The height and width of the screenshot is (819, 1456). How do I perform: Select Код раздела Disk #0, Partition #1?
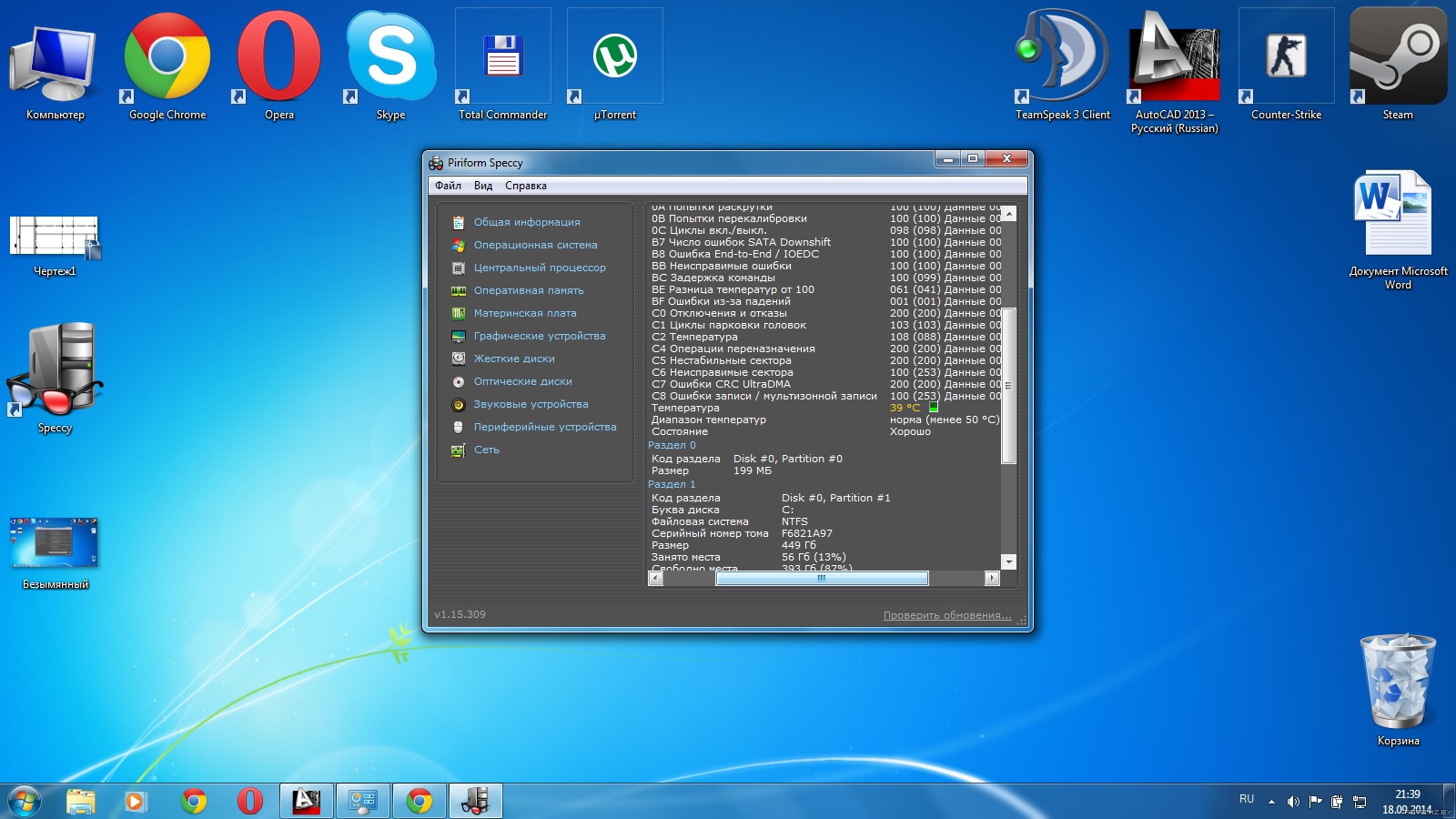(771, 498)
